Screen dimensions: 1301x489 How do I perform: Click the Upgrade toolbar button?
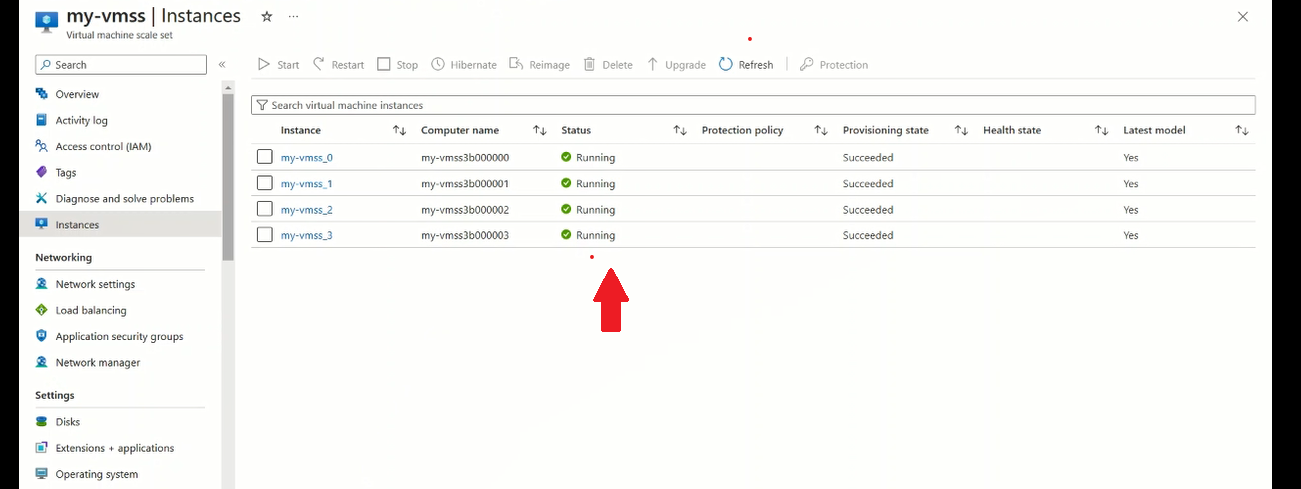[676, 65]
